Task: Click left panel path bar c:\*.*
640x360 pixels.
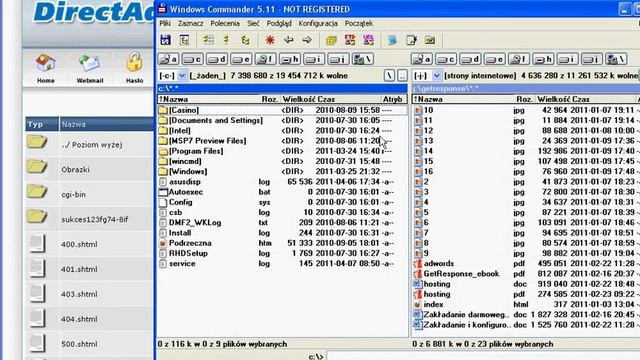Action: [x=282, y=88]
